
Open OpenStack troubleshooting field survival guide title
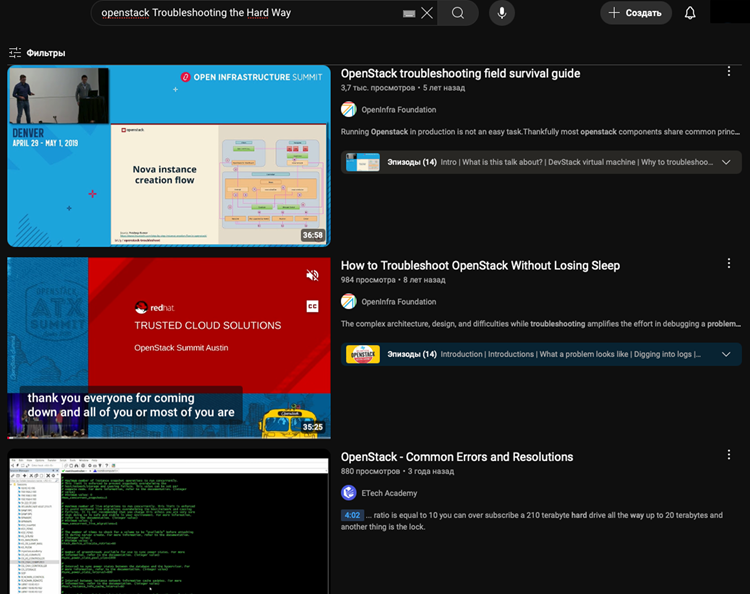pyautogui.click(x=460, y=74)
